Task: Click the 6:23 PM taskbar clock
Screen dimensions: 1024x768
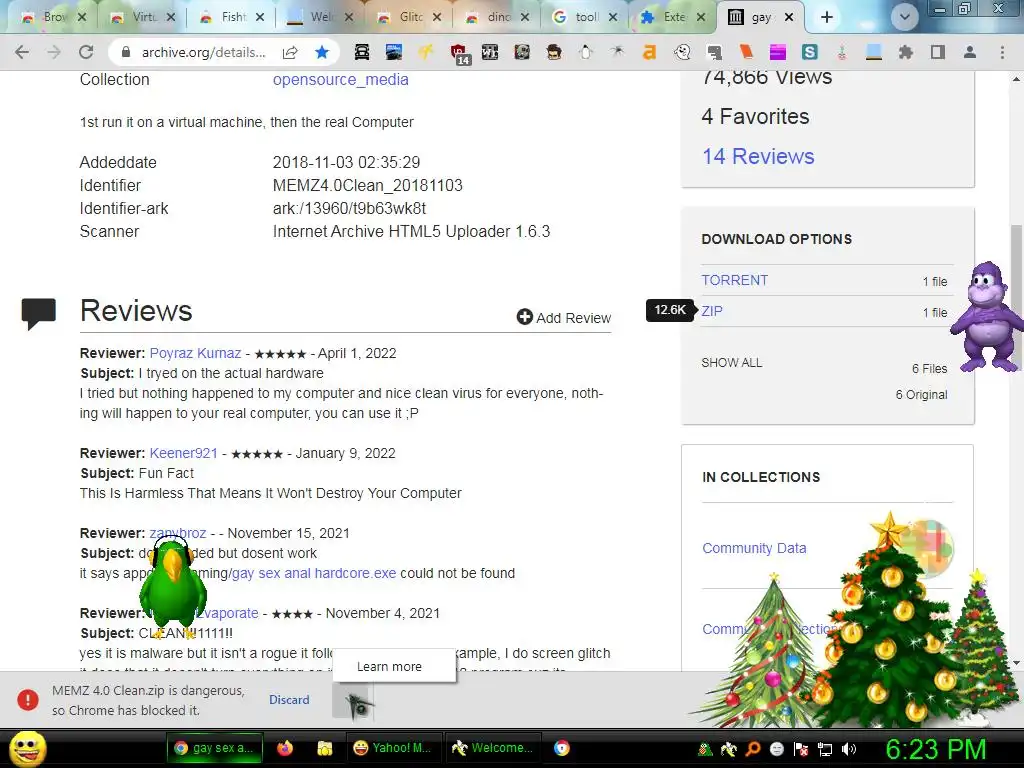Action: pyautogui.click(x=936, y=749)
